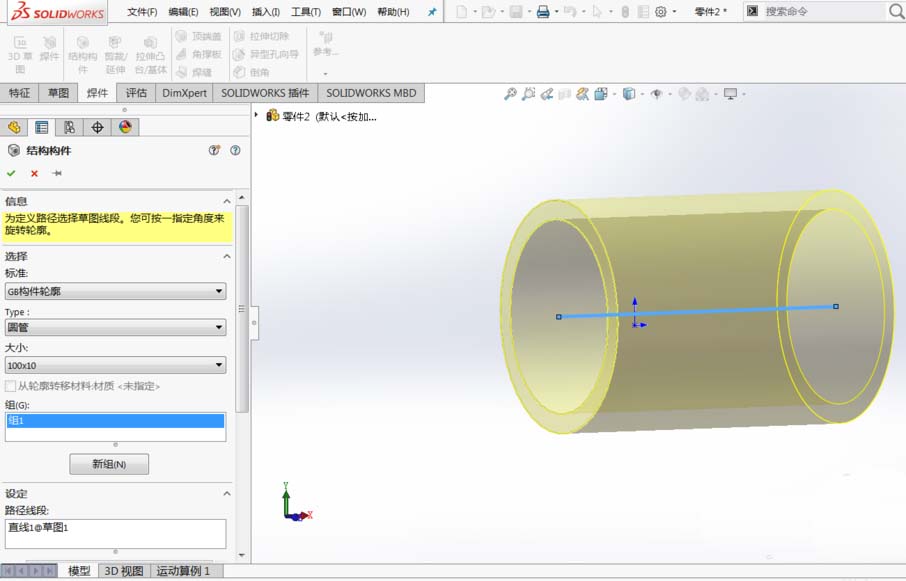This screenshot has width=906, height=581.
Task: Click the Zoom to Area view icon
Action: tap(528, 94)
